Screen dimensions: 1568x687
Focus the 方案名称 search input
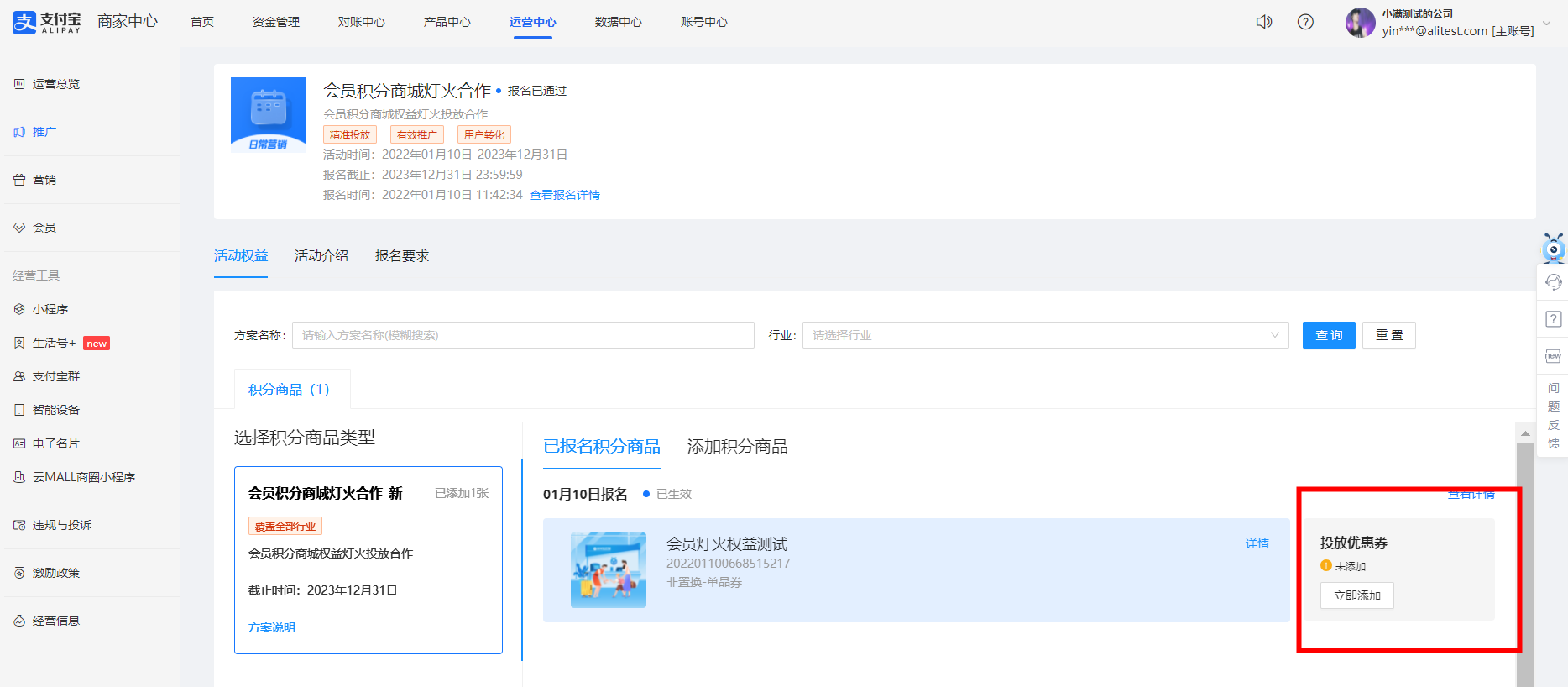(x=523, y=335)
